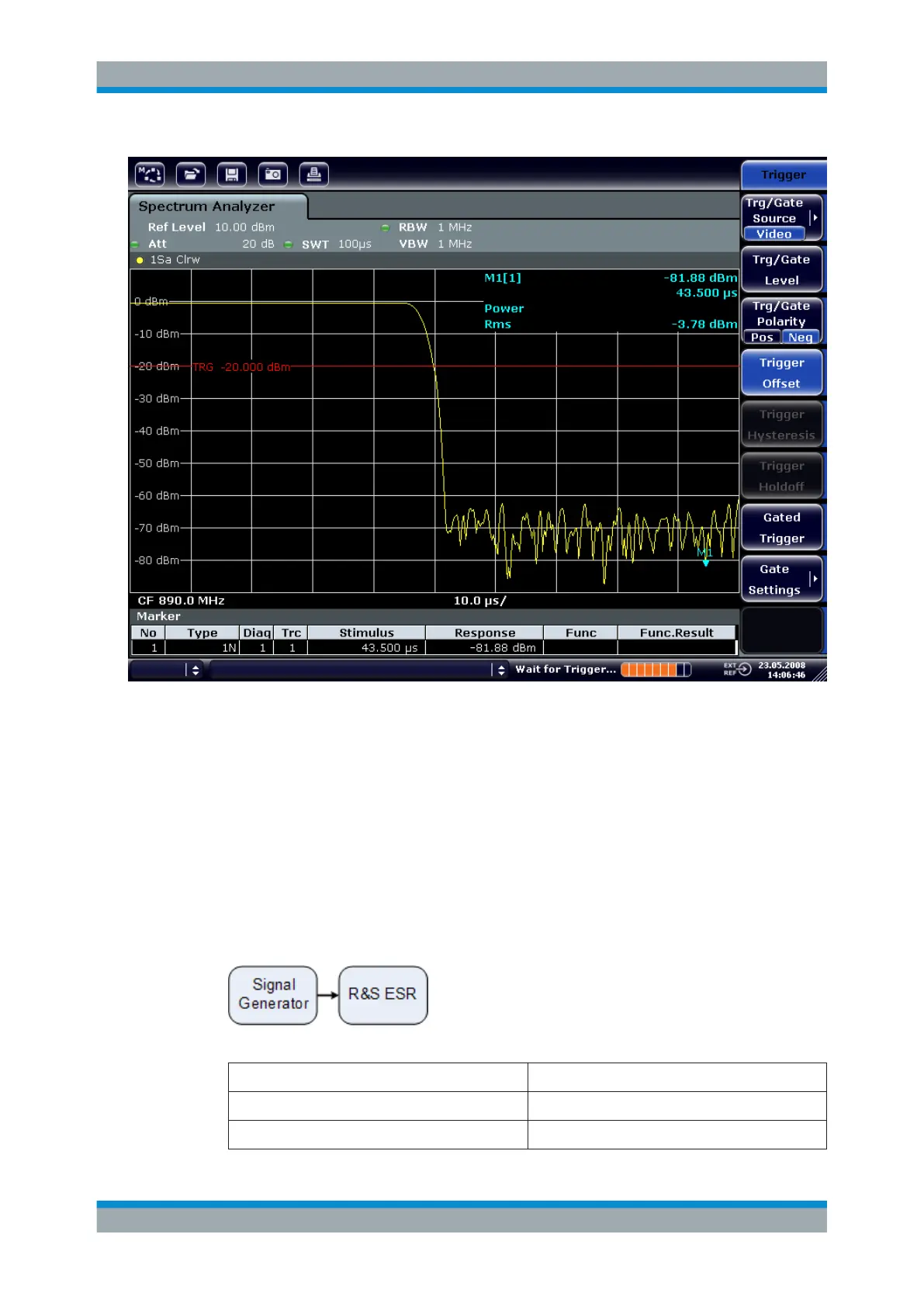Click the EXT REF status icon
The height and width of the screenshot is (1307, 924).
click(x=738, y=669)
